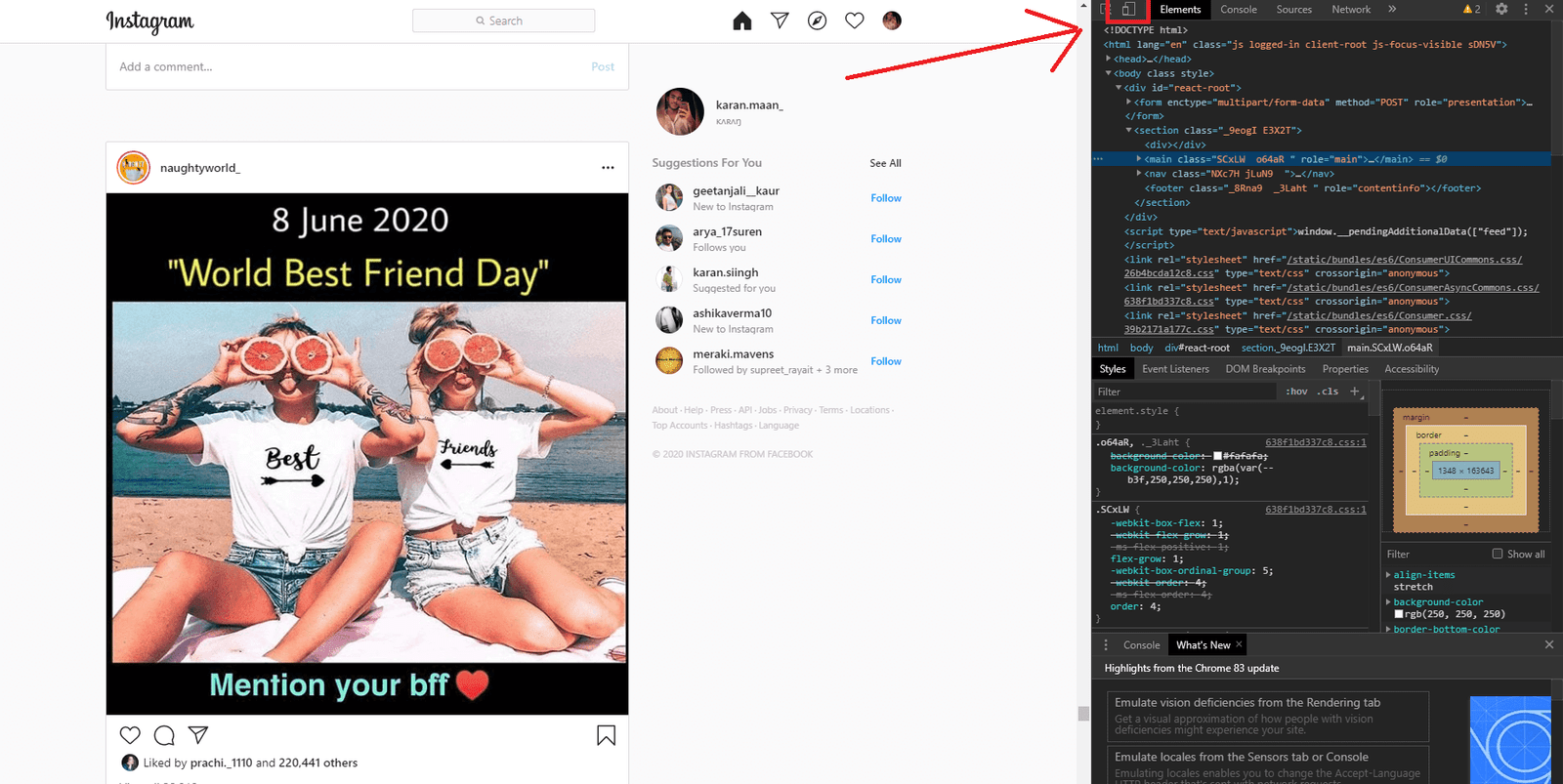This screenshot has height=784, width=1563.
Task: Expand background-color computed property
Action: (1388, 602)
